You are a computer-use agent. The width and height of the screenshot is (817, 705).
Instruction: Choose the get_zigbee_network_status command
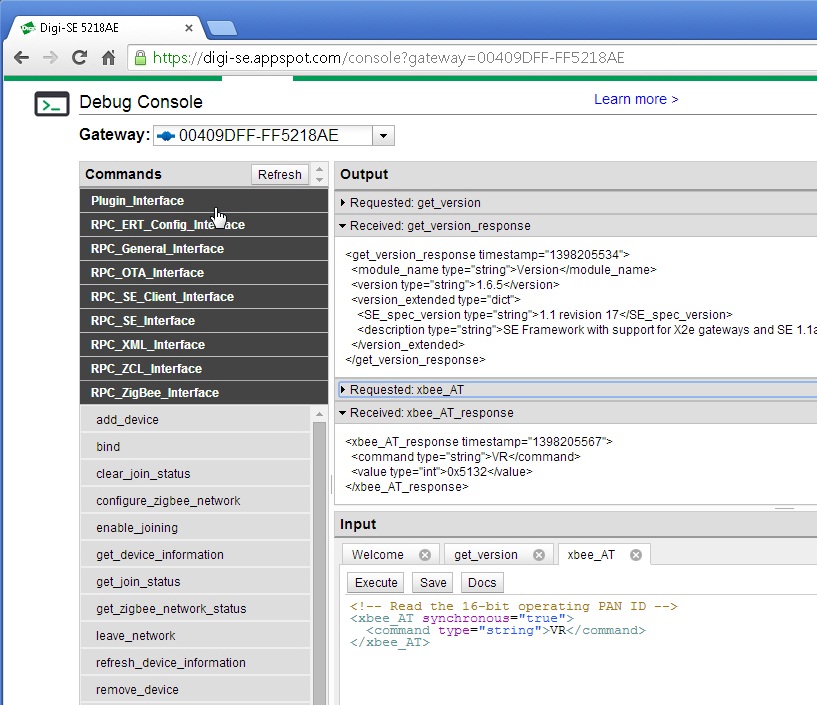(x=171, y=609)
